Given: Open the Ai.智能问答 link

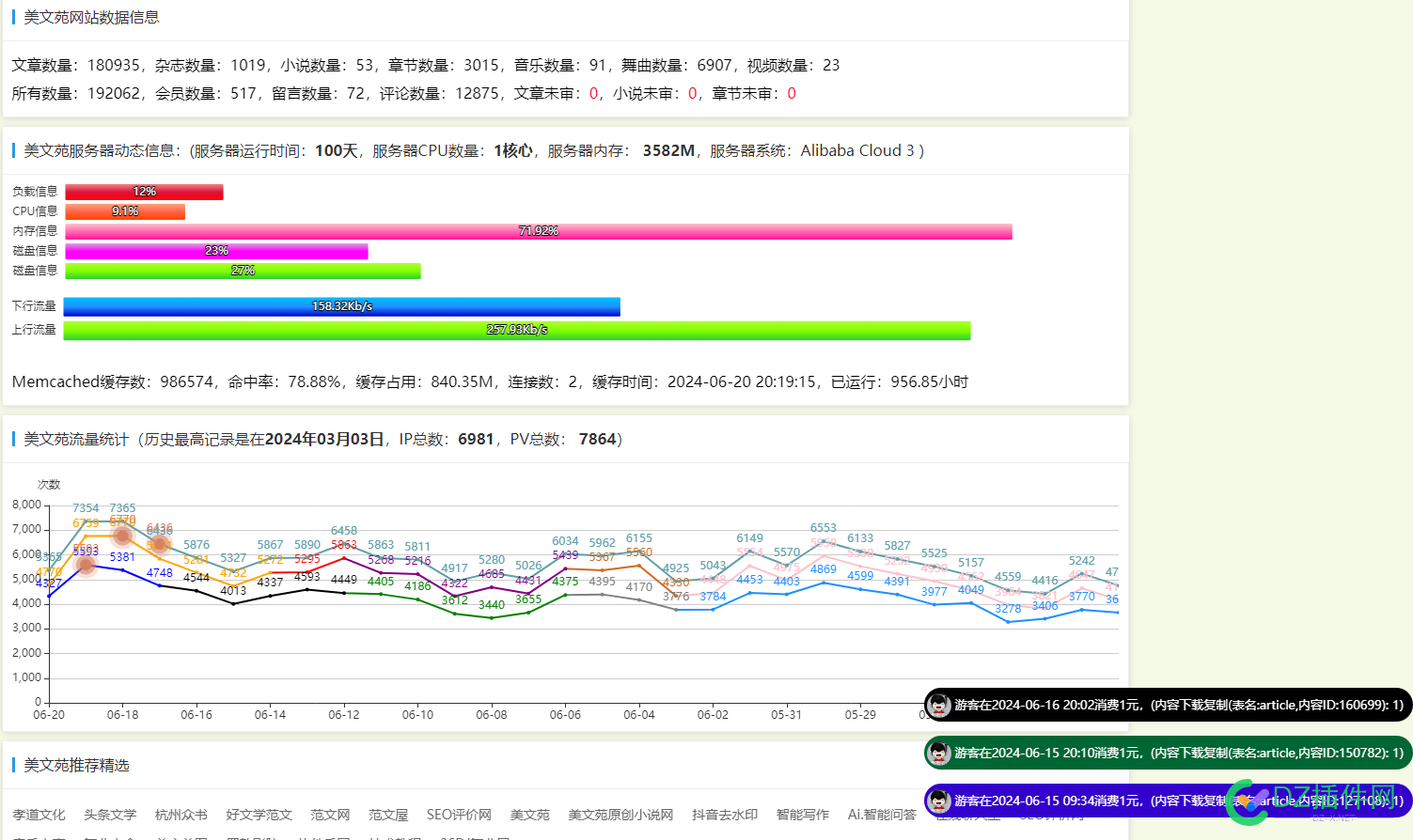Looking at the screenshot, I should pyautogui.click(x=882, y=815).
